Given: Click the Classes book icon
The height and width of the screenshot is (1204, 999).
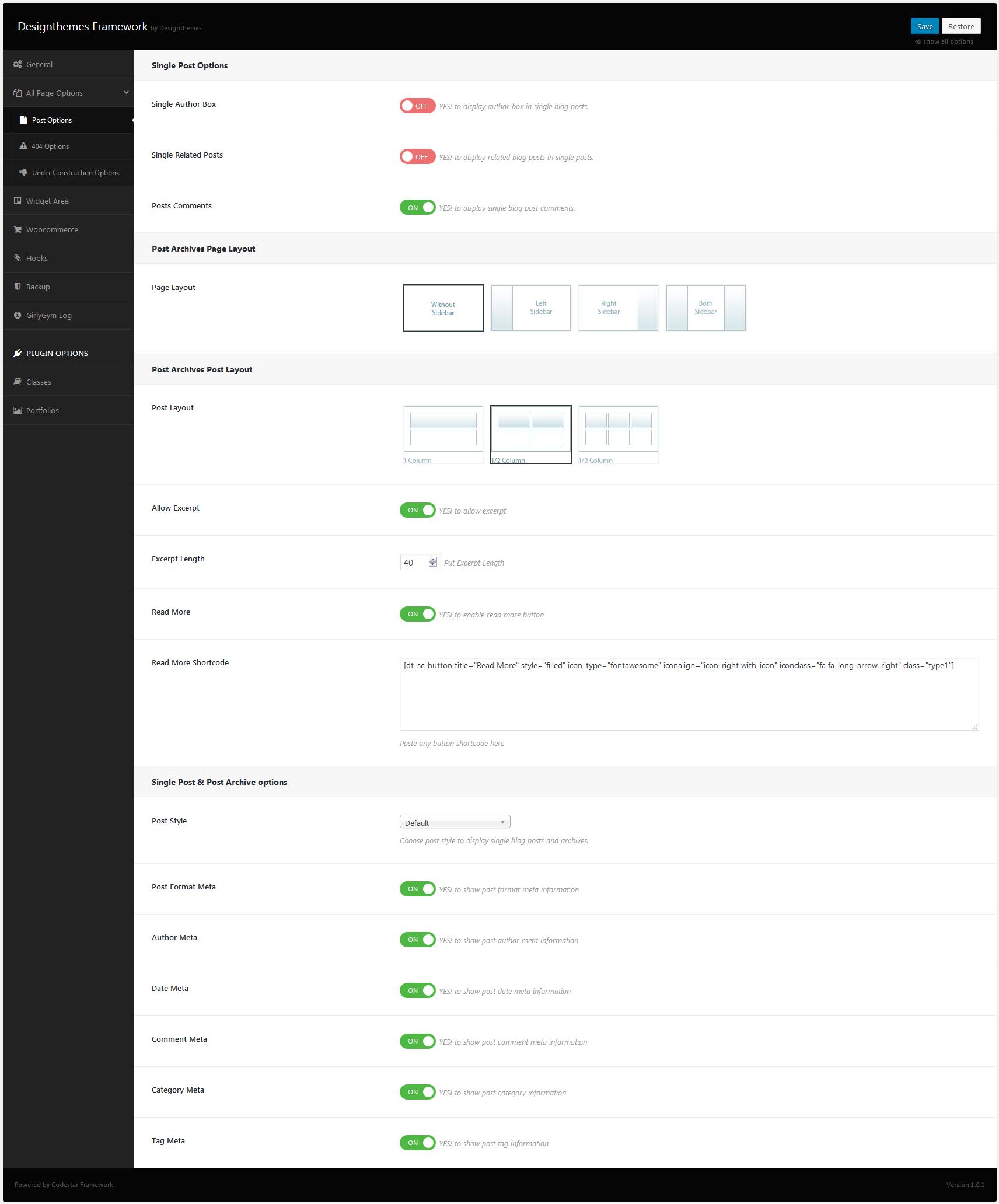Looking at the screenshot, I should 18,382.
